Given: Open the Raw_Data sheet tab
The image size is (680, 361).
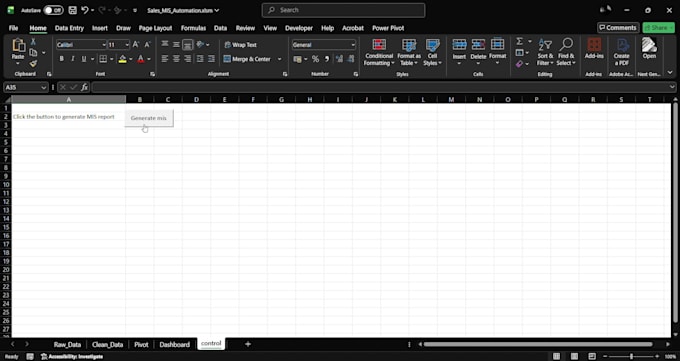Looking at the screenshot, I should pos(67,345).
